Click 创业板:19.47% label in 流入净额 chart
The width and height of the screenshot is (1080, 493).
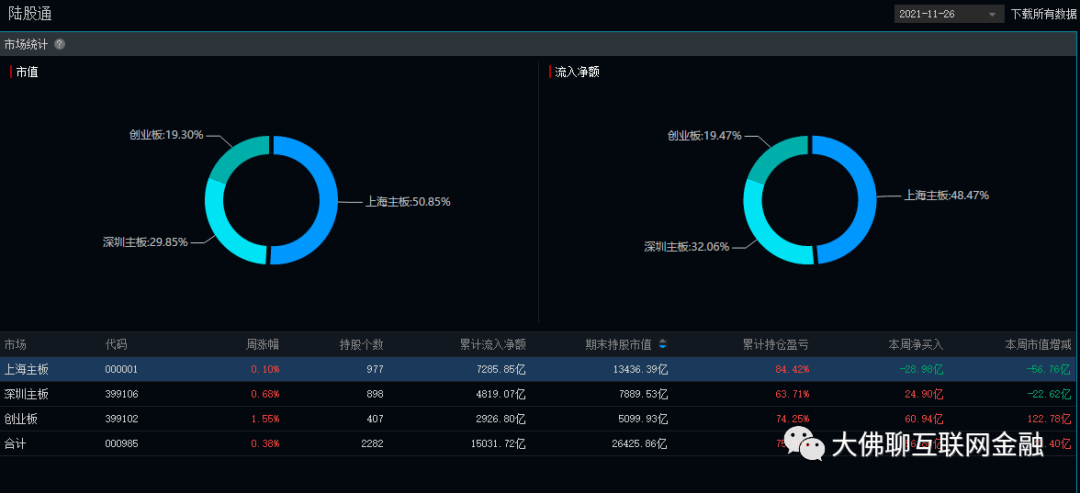click(704, 136)
